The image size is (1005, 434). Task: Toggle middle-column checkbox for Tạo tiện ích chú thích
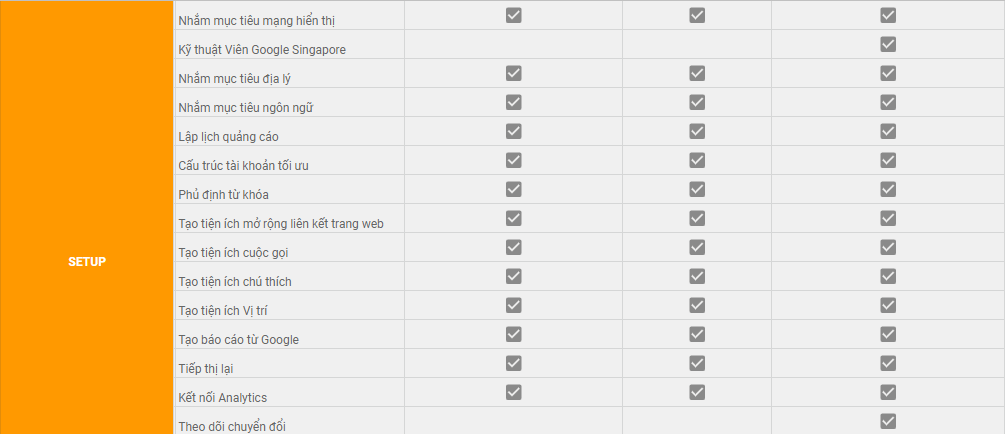point(697,276)
